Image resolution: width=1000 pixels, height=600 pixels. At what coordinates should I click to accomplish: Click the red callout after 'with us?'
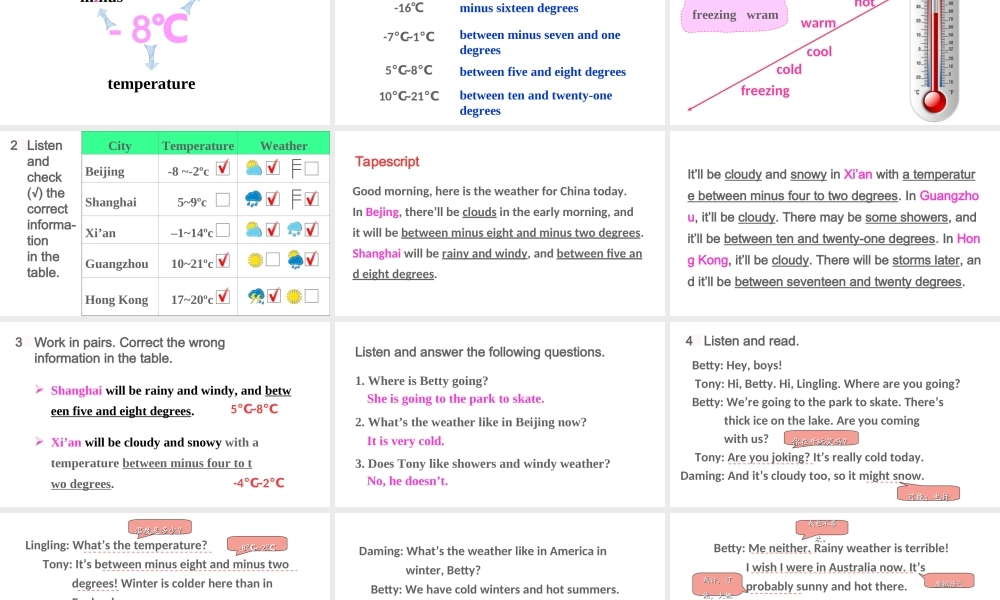pyautogui.click(x=821, y=439)
